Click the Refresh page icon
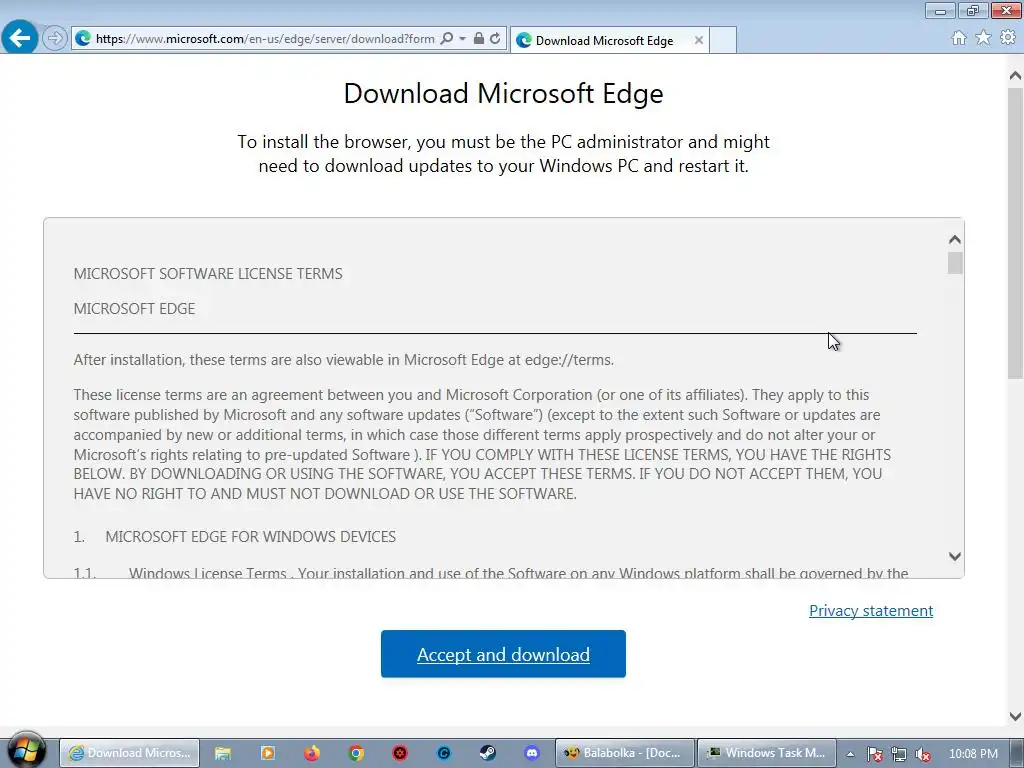The image size is (1024, 768). click(x=495, y=39)
